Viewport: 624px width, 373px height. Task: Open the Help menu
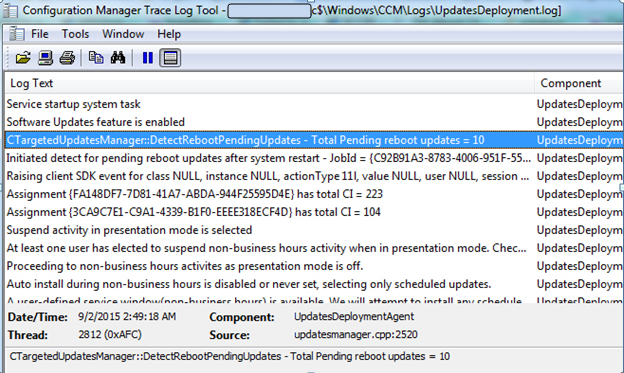coord(169,34)
